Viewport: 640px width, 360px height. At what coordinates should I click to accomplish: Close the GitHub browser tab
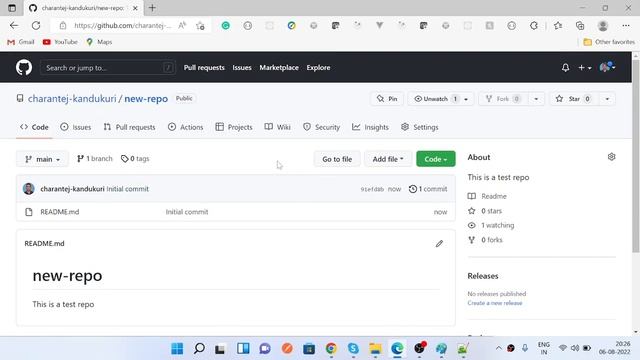[x=135, y=8]
